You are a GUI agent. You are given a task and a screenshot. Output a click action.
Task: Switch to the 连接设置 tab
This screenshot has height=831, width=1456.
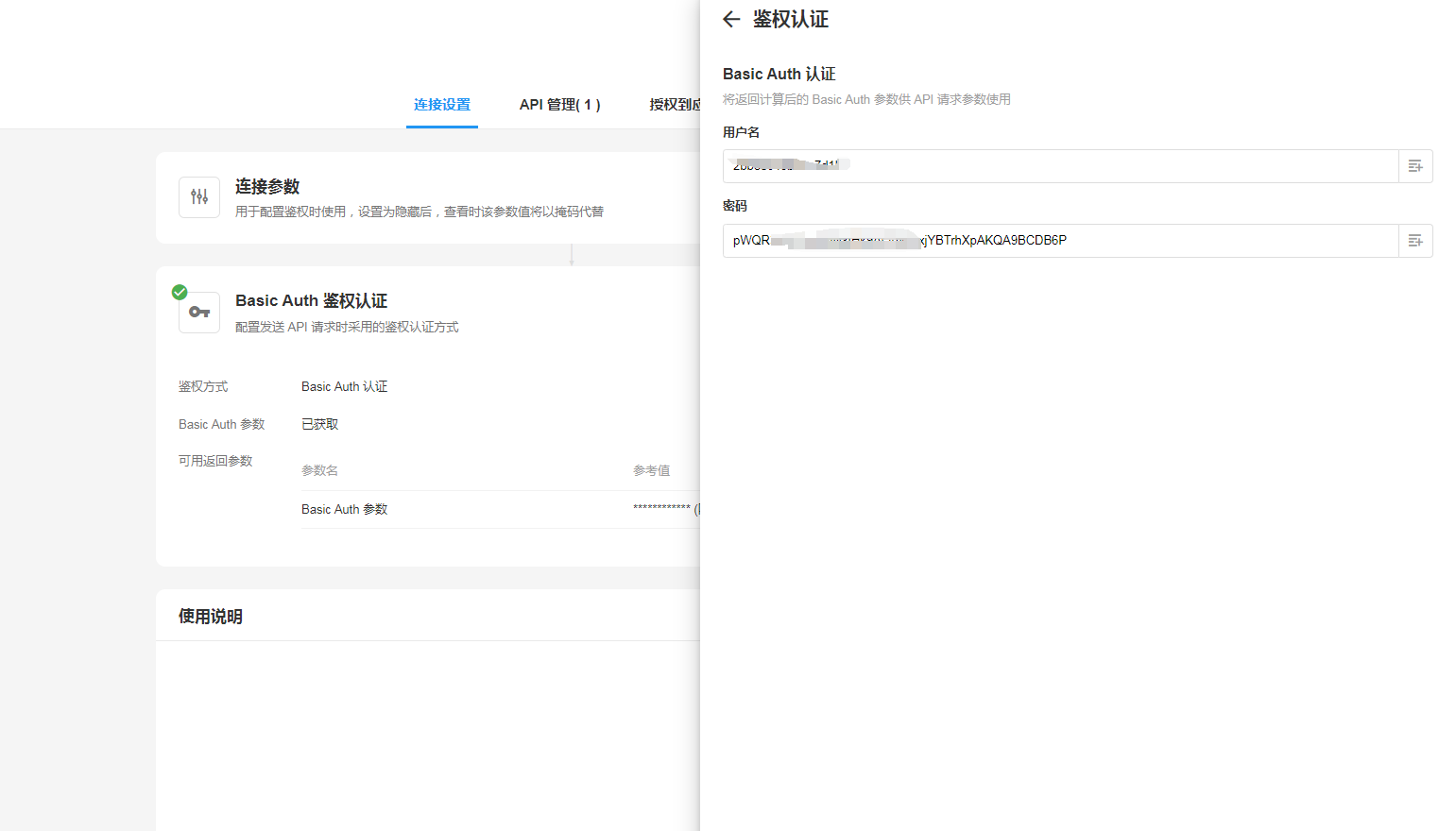click(x=442, y=105)
